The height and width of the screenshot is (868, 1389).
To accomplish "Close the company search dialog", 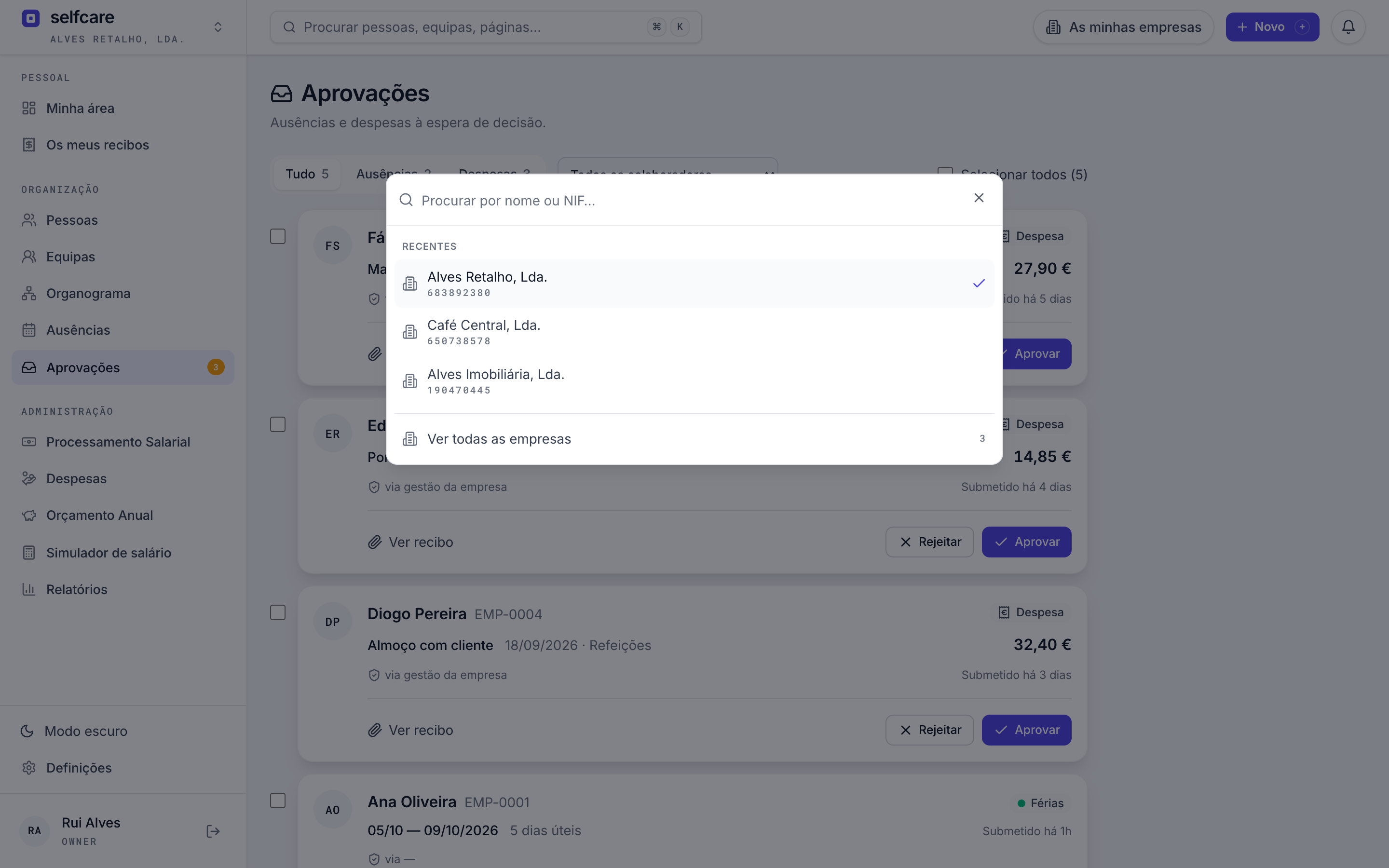I will (979, 198).
